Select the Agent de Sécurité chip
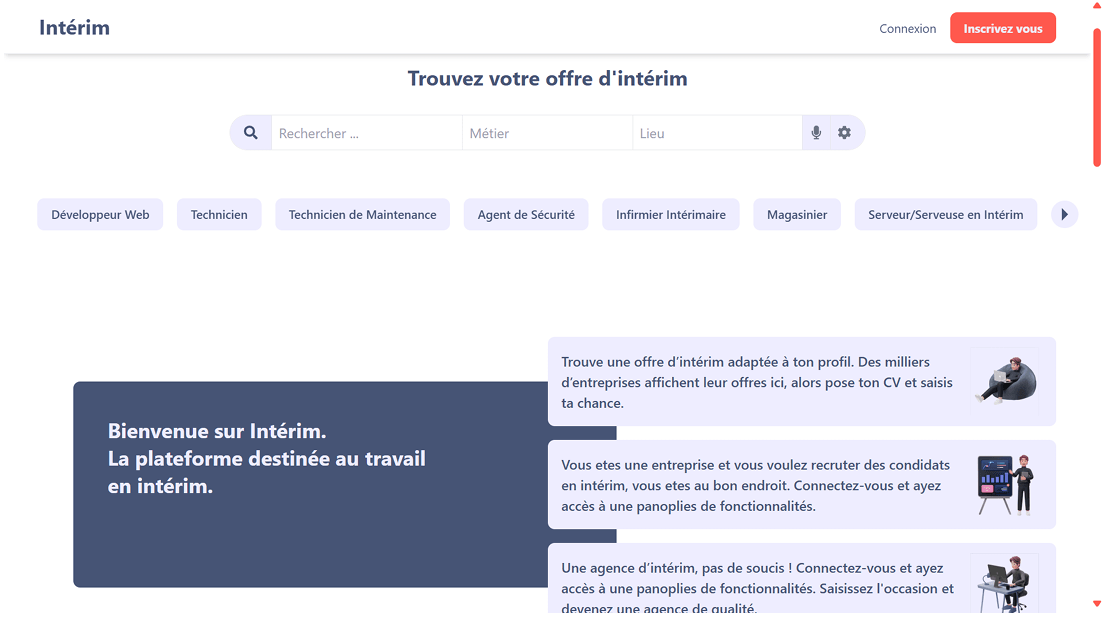This screenshot has width=1107, height=633. pyautogui.click(x=526, y=215)
